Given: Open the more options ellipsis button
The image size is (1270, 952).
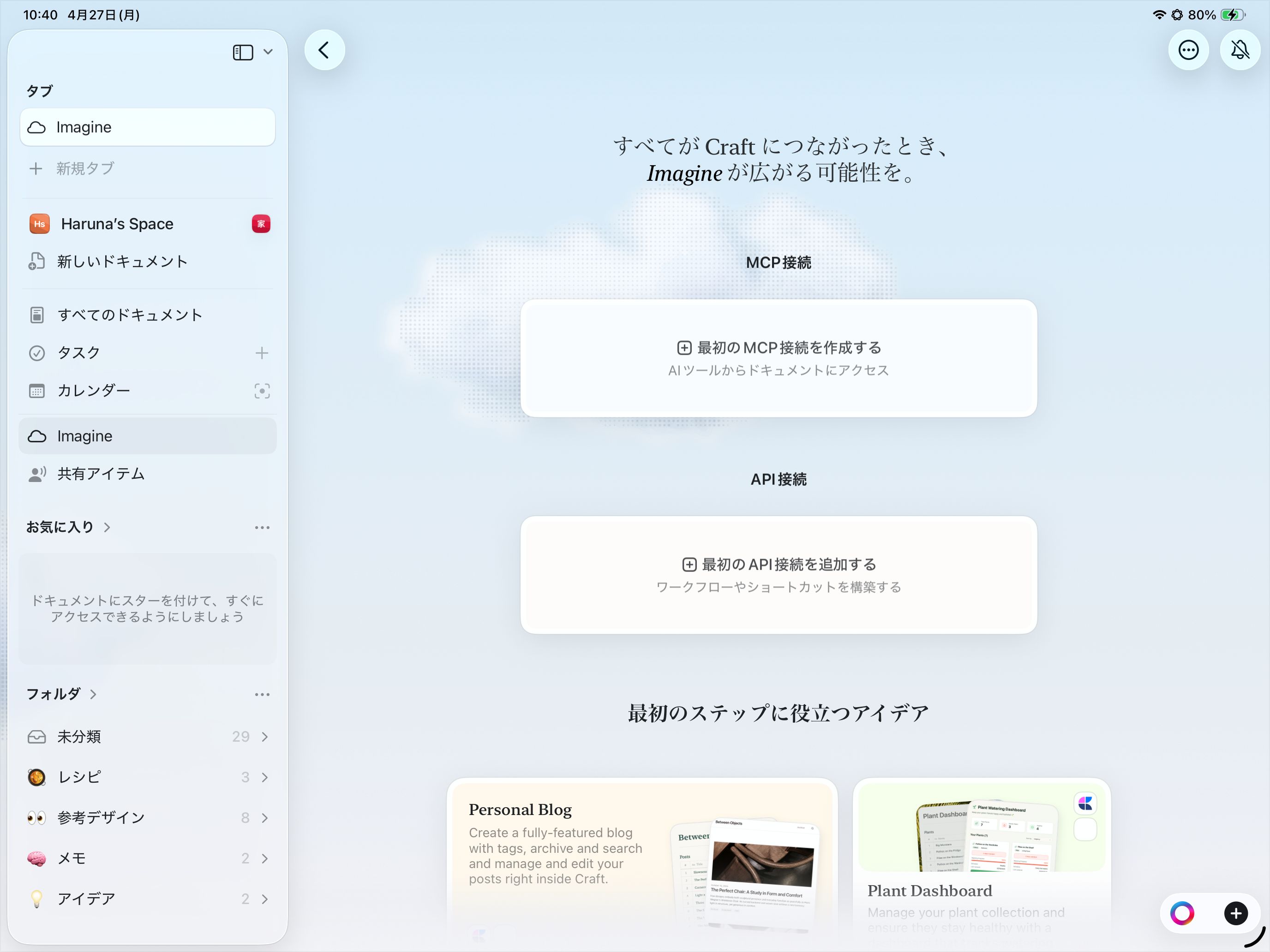Looking at the screenshot, I should click(1188, 50).
